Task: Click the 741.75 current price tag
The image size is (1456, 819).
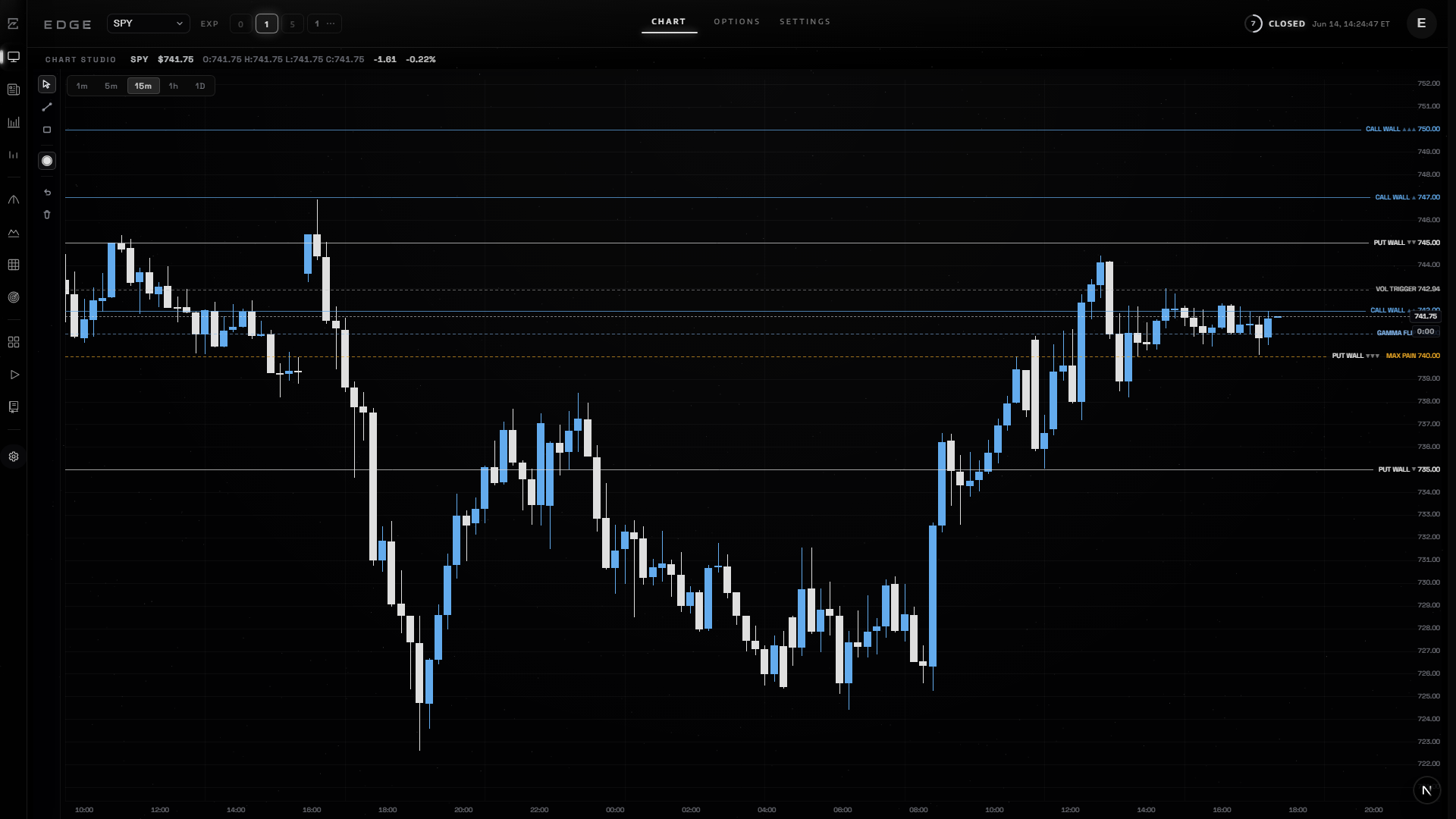Action: click(x=1426, y=316)
